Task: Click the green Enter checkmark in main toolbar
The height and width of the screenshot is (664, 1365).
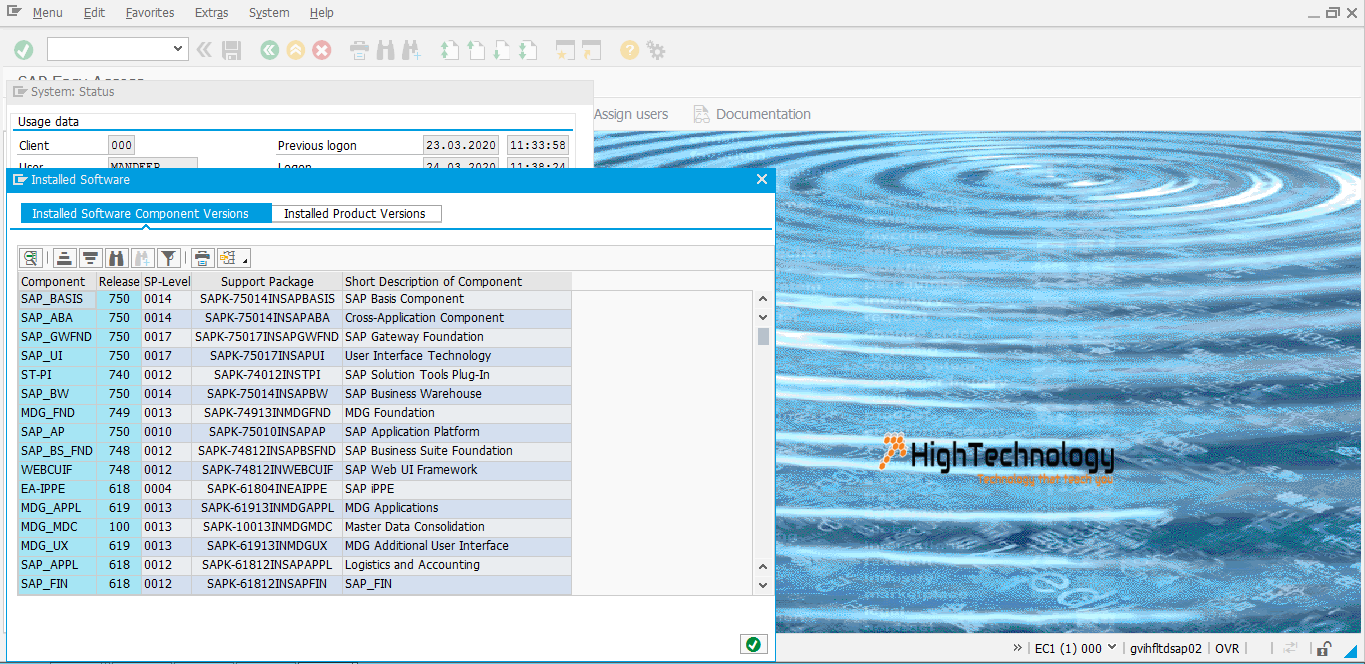Action: (24, 50)
